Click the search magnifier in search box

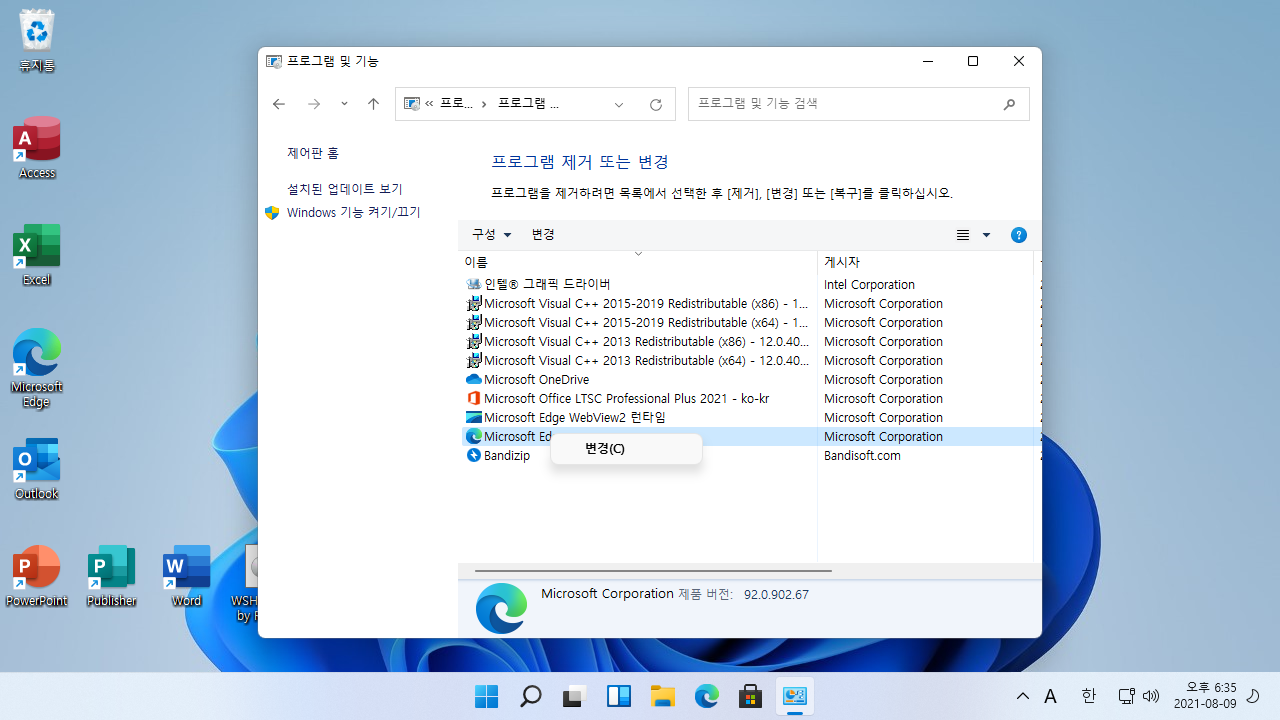tap(1009, 104)
